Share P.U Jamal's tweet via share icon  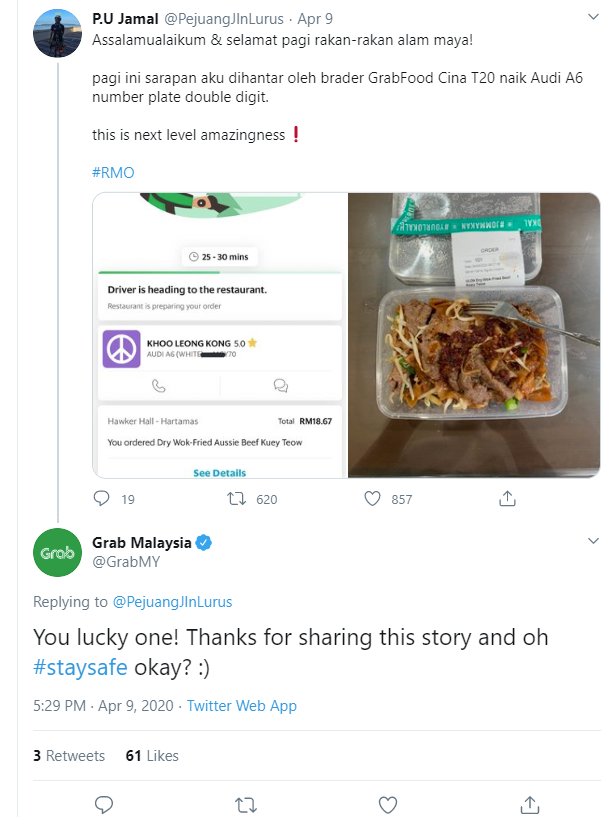point(507,498)
